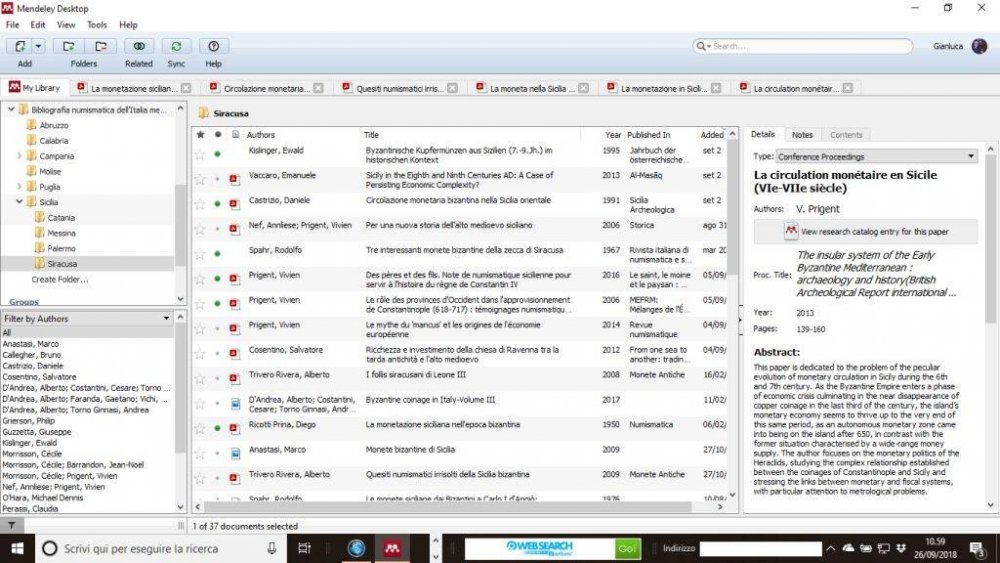1000x563 pixels.
Task: Toggle favorite star for Vaccaro, Emanuele row
Action: click(200, 179)
